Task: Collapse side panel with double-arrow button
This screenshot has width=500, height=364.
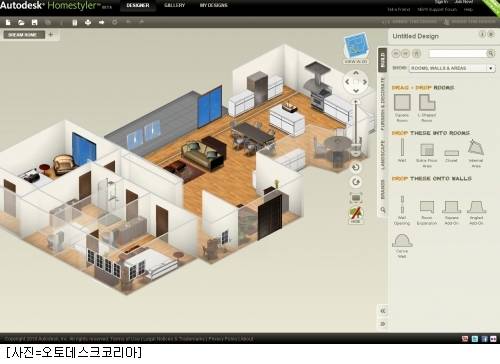Action: pos(383,311)
